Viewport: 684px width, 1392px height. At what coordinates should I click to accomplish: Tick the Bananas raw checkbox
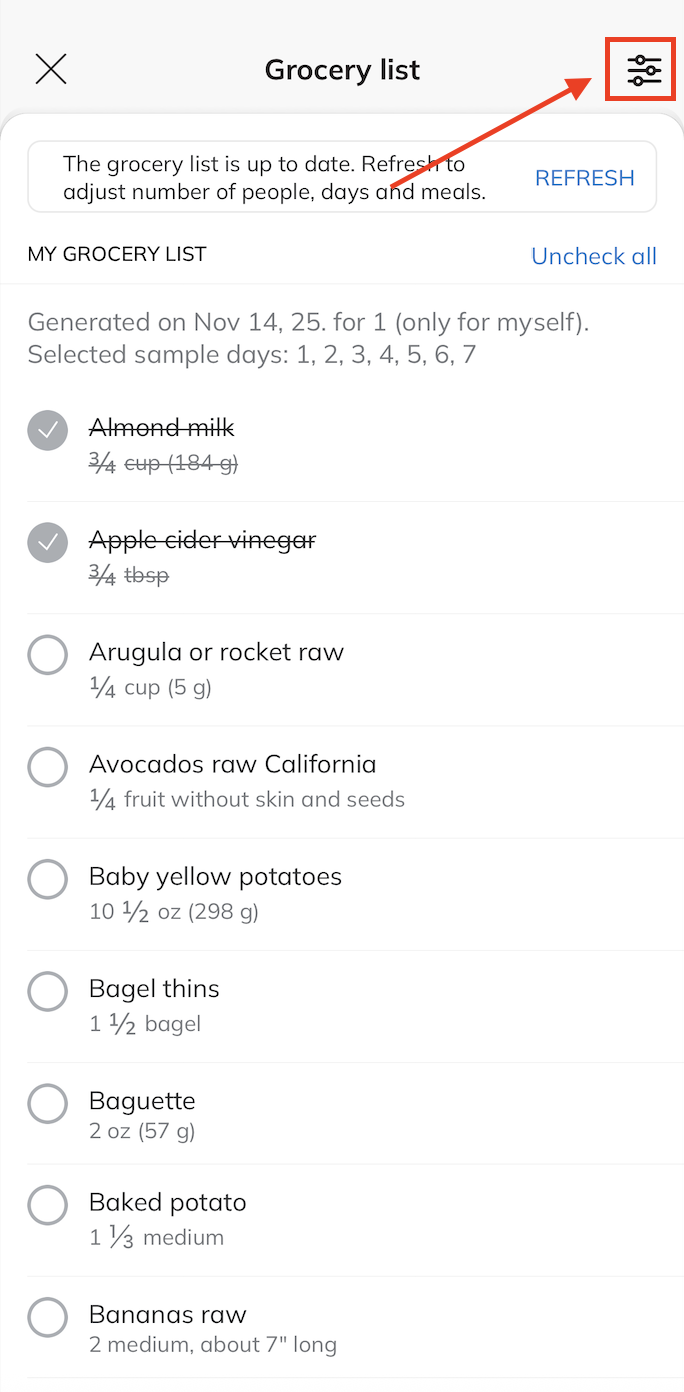point(47,1317)
